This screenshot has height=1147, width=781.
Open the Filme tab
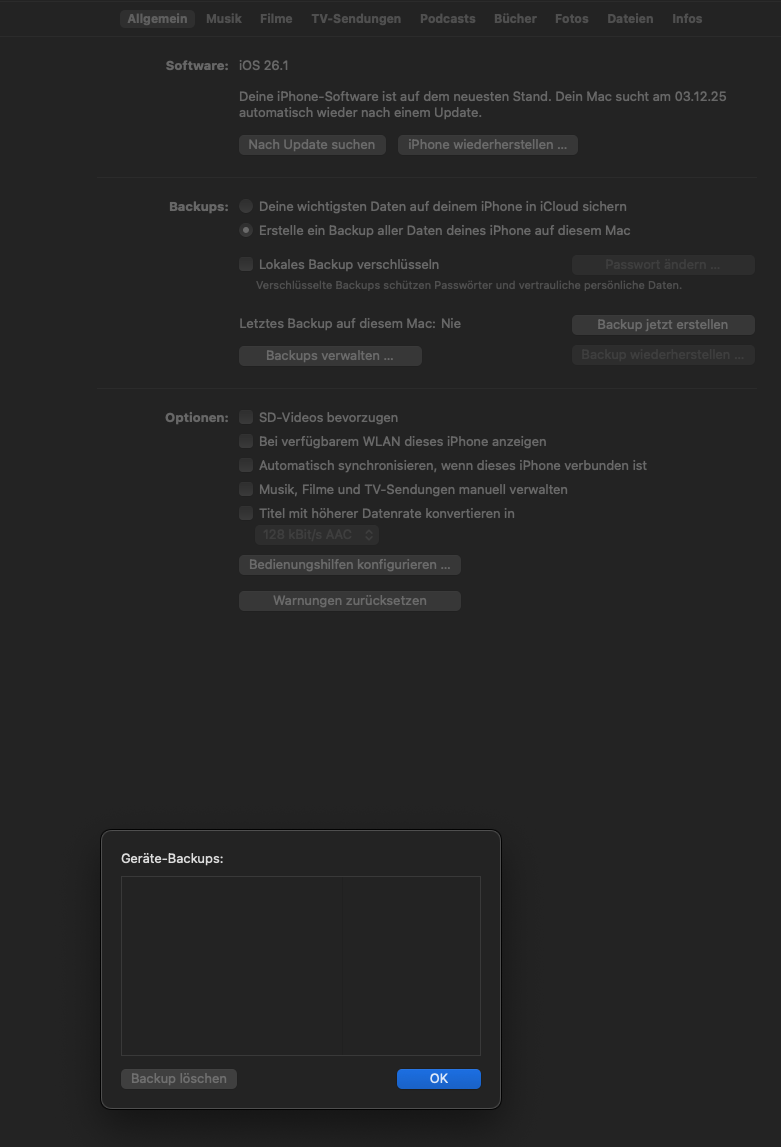276,19
